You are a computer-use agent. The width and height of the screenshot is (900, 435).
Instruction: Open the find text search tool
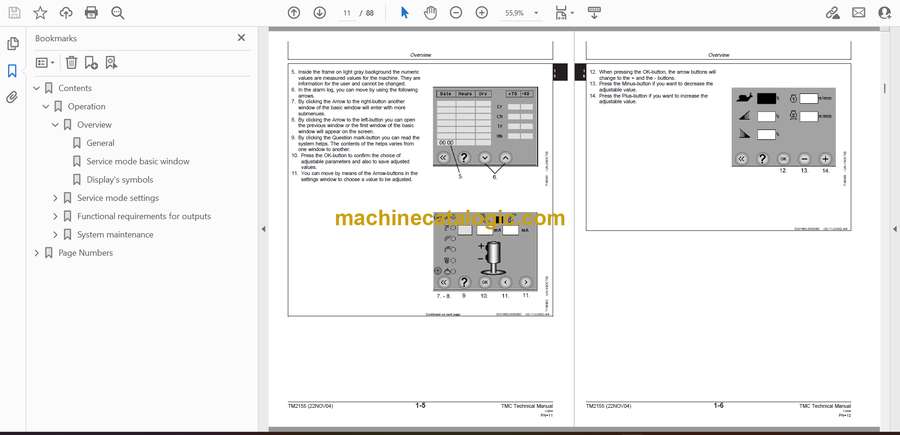click(118, 13)
